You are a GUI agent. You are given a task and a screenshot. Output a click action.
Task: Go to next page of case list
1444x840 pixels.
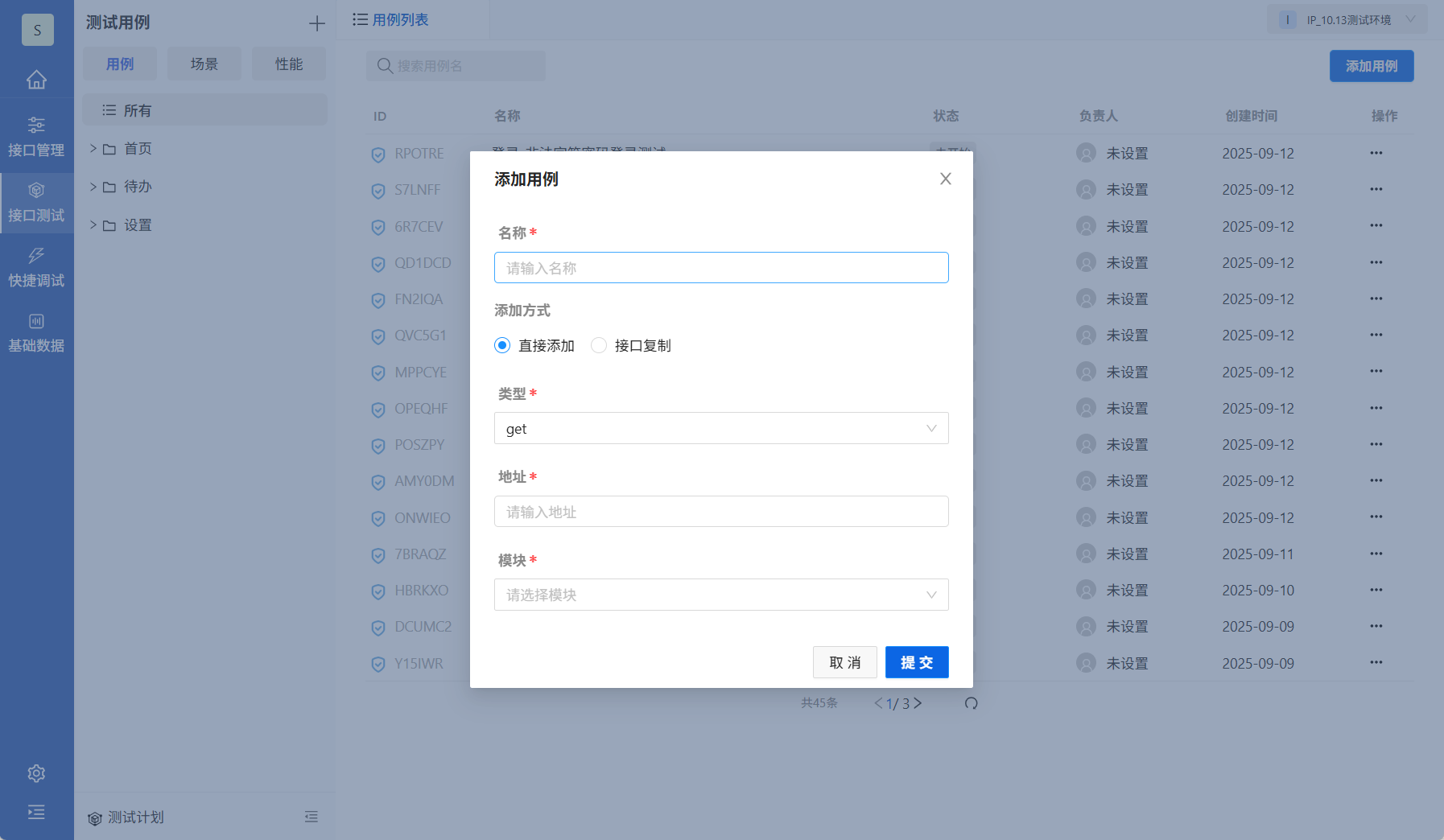918,703
